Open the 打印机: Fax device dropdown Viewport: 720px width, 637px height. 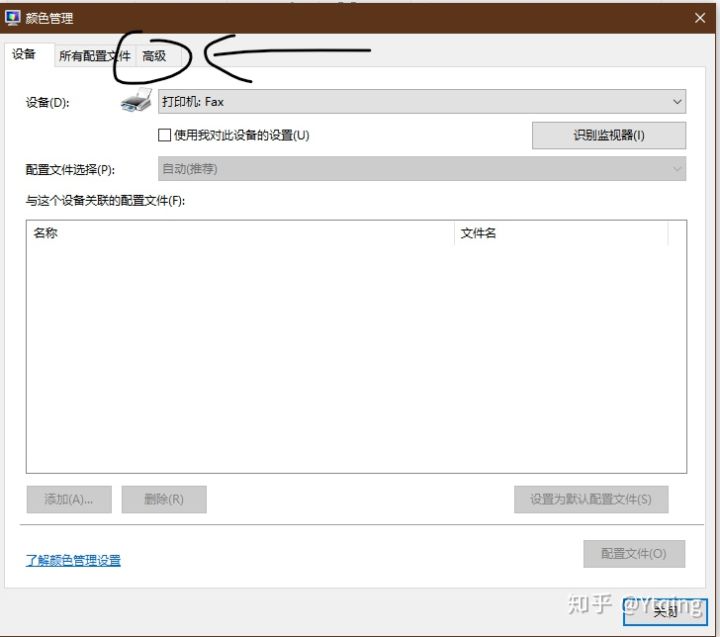click(422, 101)
